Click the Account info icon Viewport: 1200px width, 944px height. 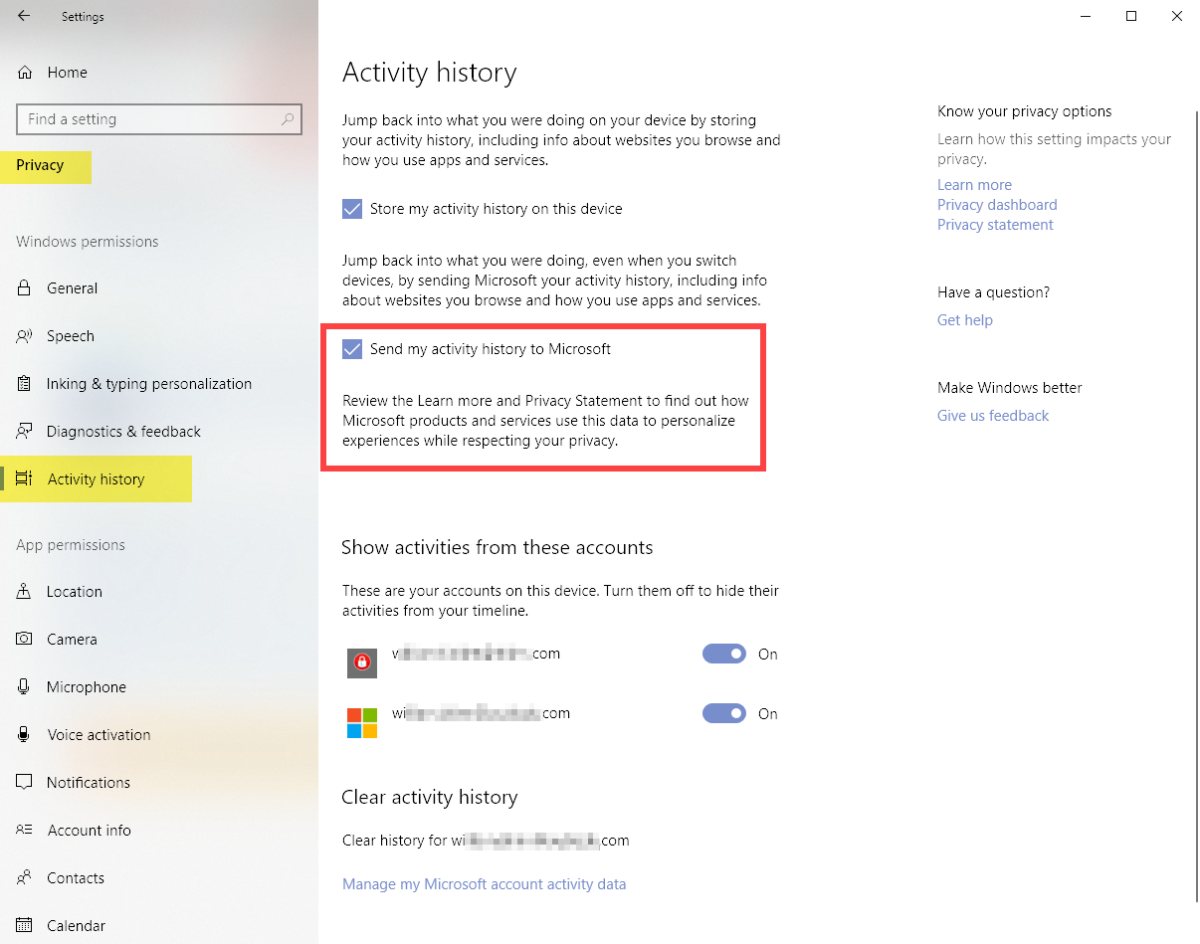click(25, 830)
